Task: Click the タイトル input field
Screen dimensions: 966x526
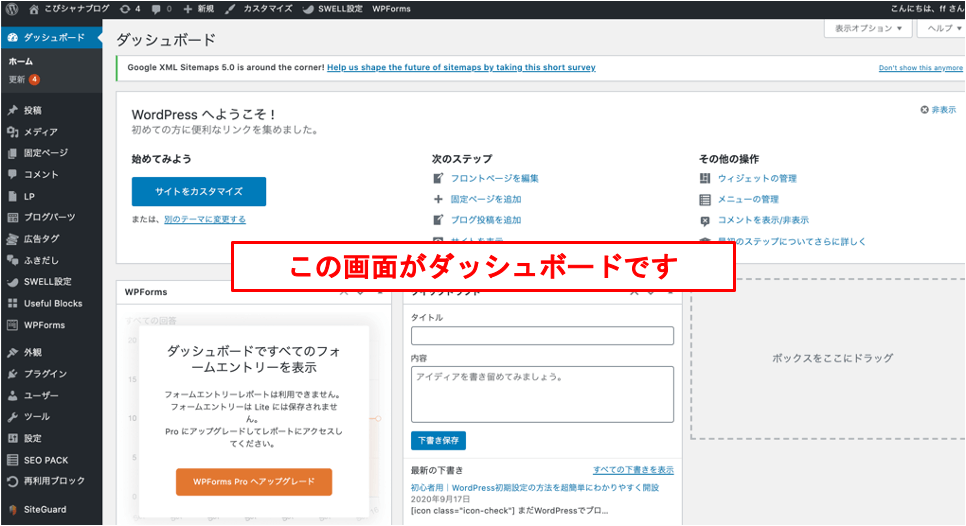Action: coord(542,336)
